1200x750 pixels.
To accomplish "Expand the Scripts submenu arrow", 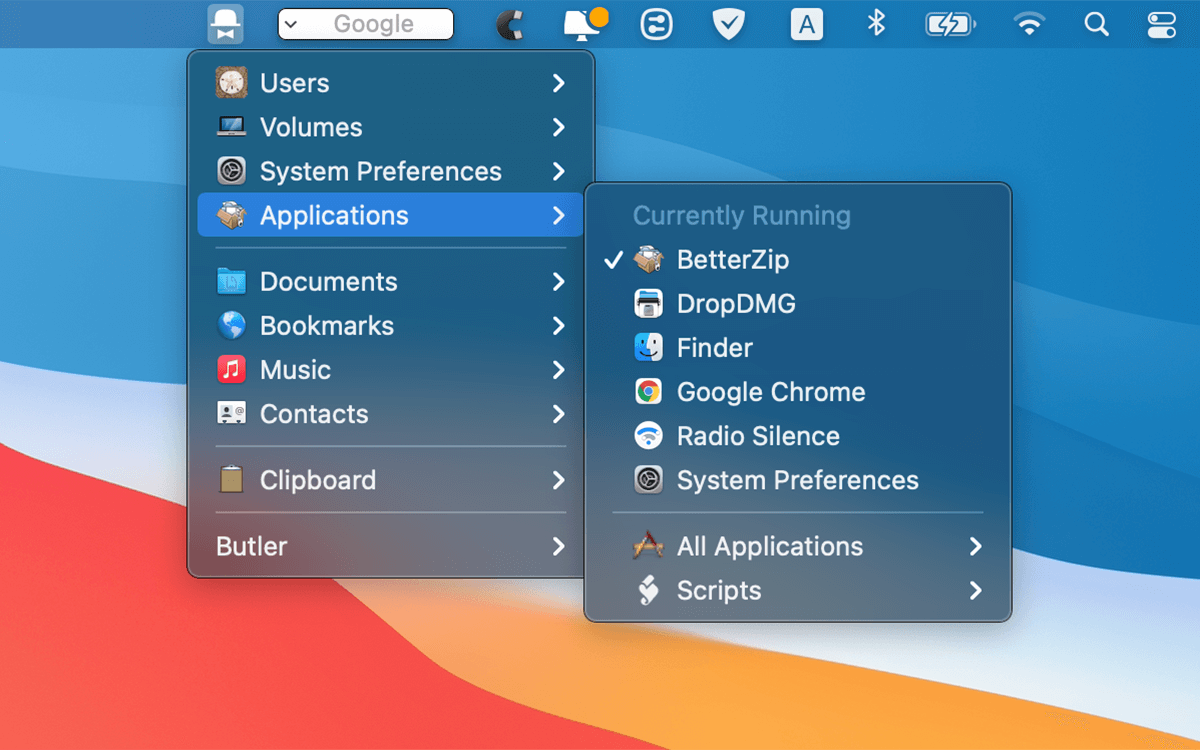I will pos(975,590).
